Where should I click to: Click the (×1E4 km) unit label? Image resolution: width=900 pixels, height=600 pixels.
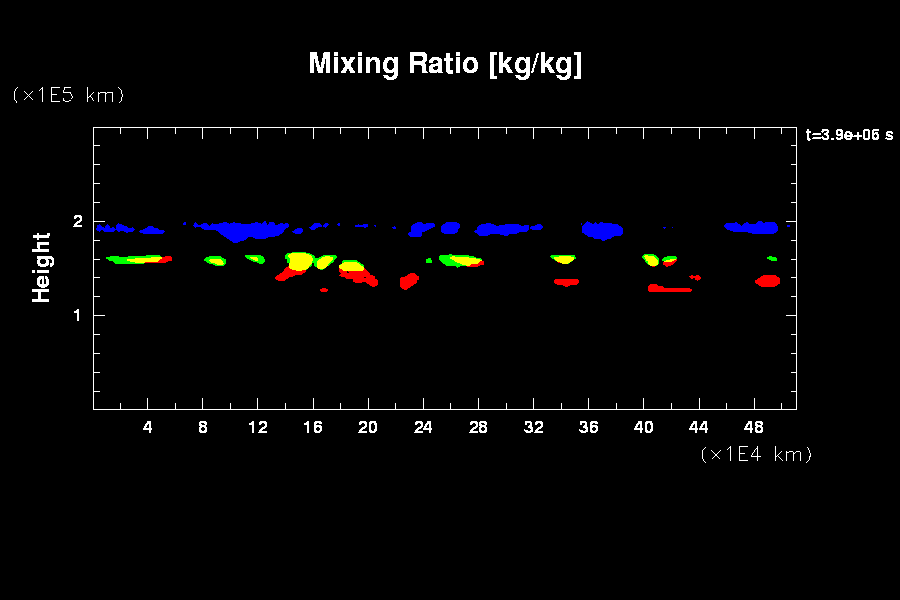pyautogui.click(x=756, y=454)
